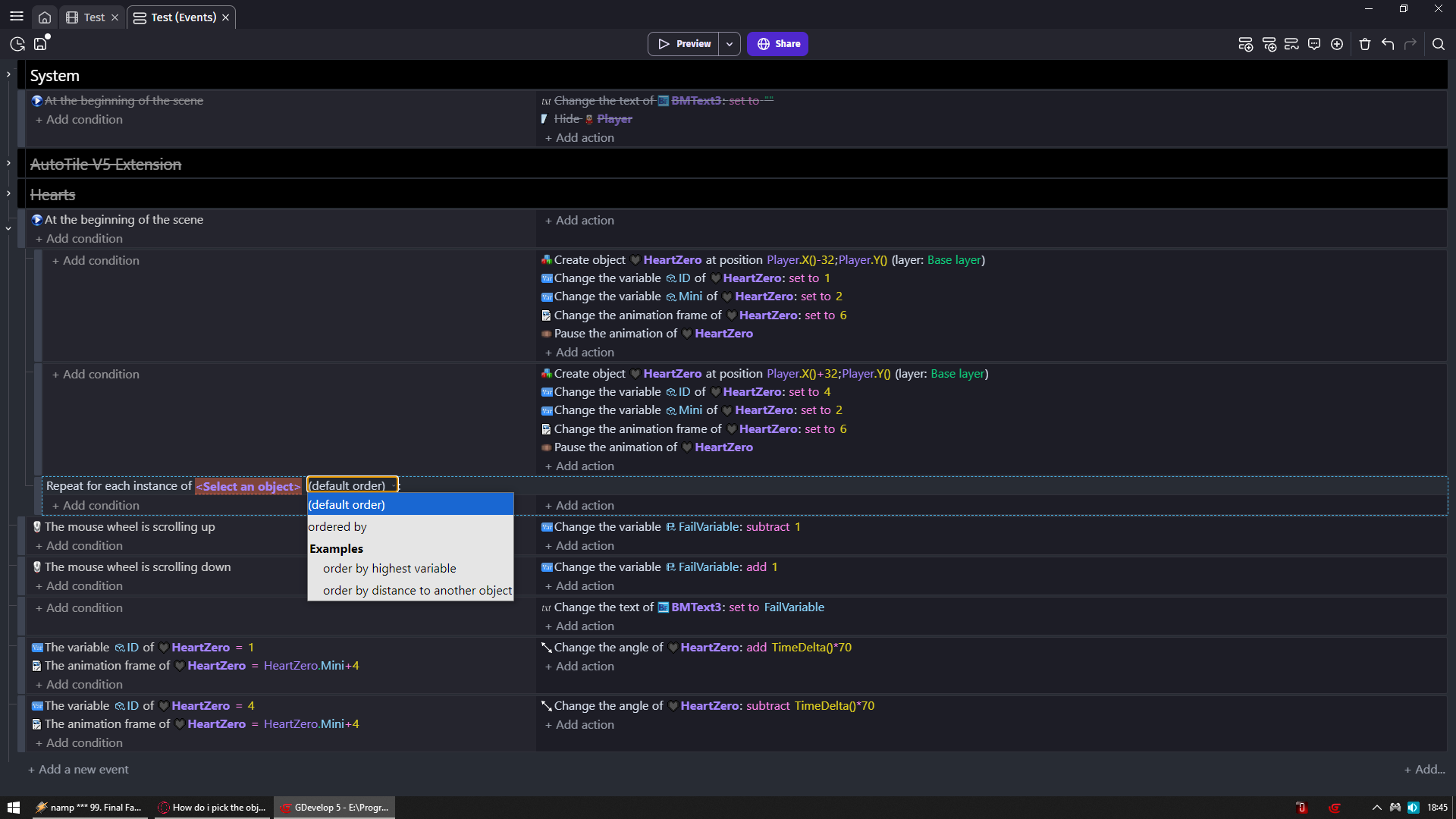Image resolution: width=1456 pixels, height=819 pixels.
Task: Undo the last change
Action: tap(1388, 44)
